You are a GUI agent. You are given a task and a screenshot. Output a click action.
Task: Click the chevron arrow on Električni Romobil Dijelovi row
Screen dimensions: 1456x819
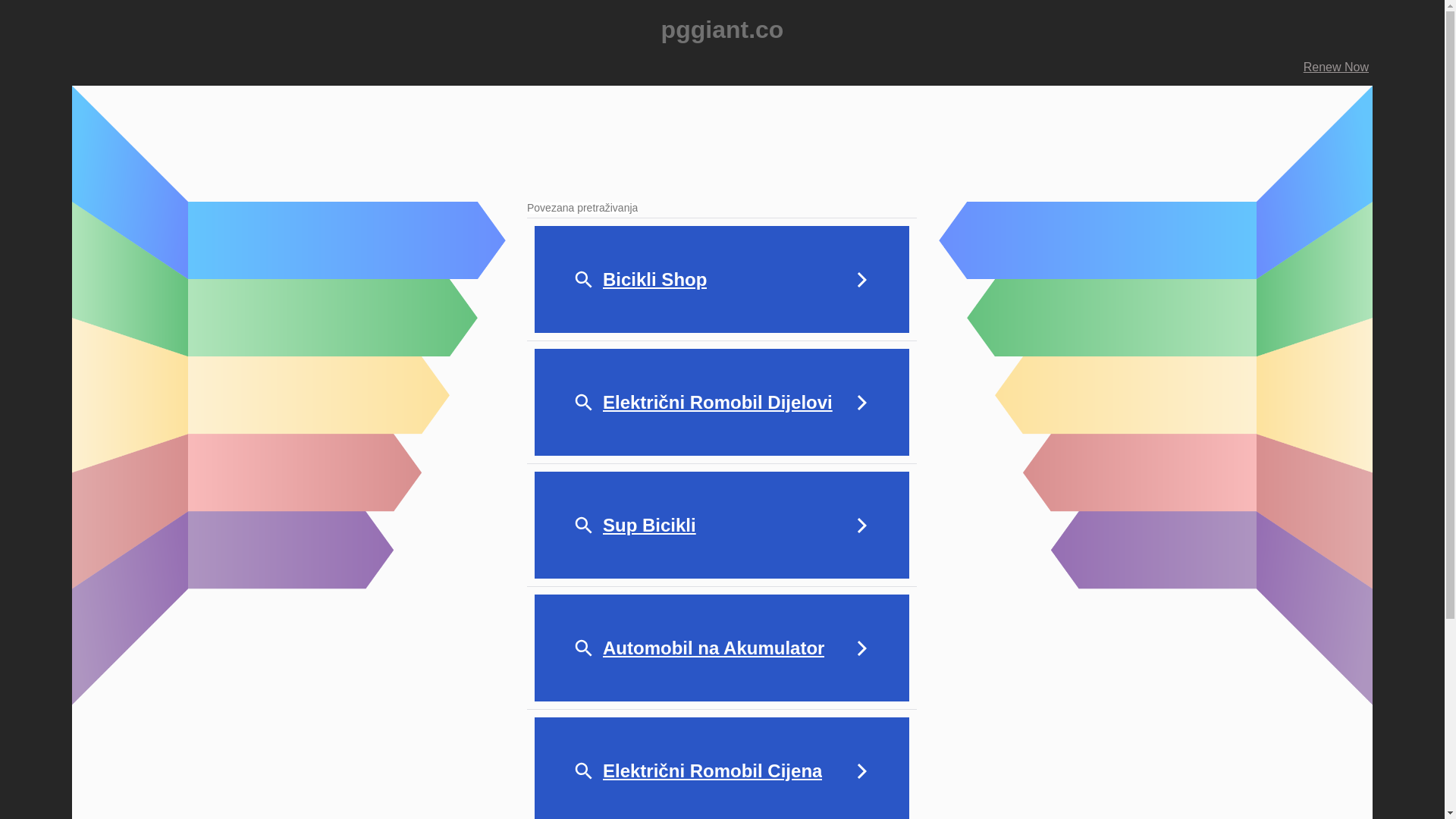click(862, 403)
